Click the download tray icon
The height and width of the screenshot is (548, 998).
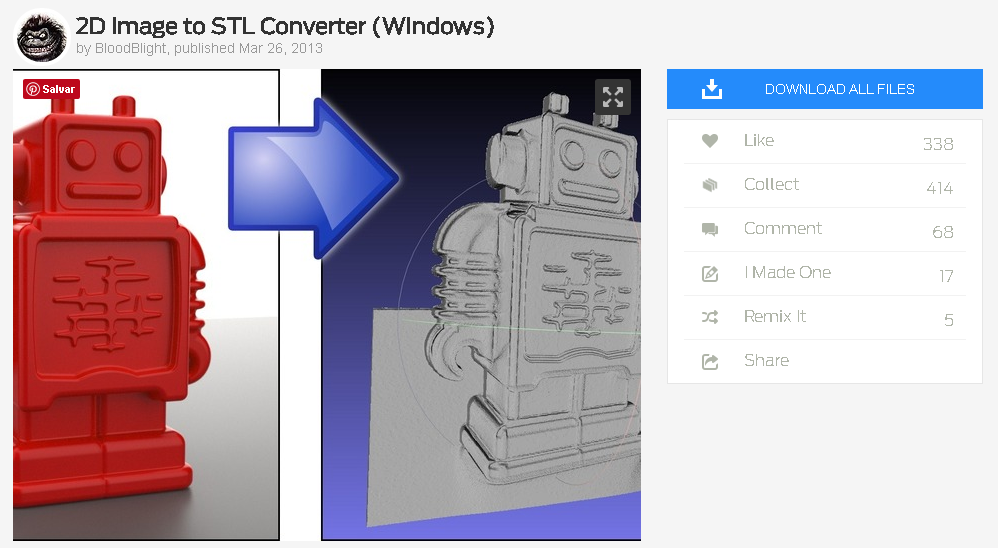pyautogui.click(x=712, y=89)
